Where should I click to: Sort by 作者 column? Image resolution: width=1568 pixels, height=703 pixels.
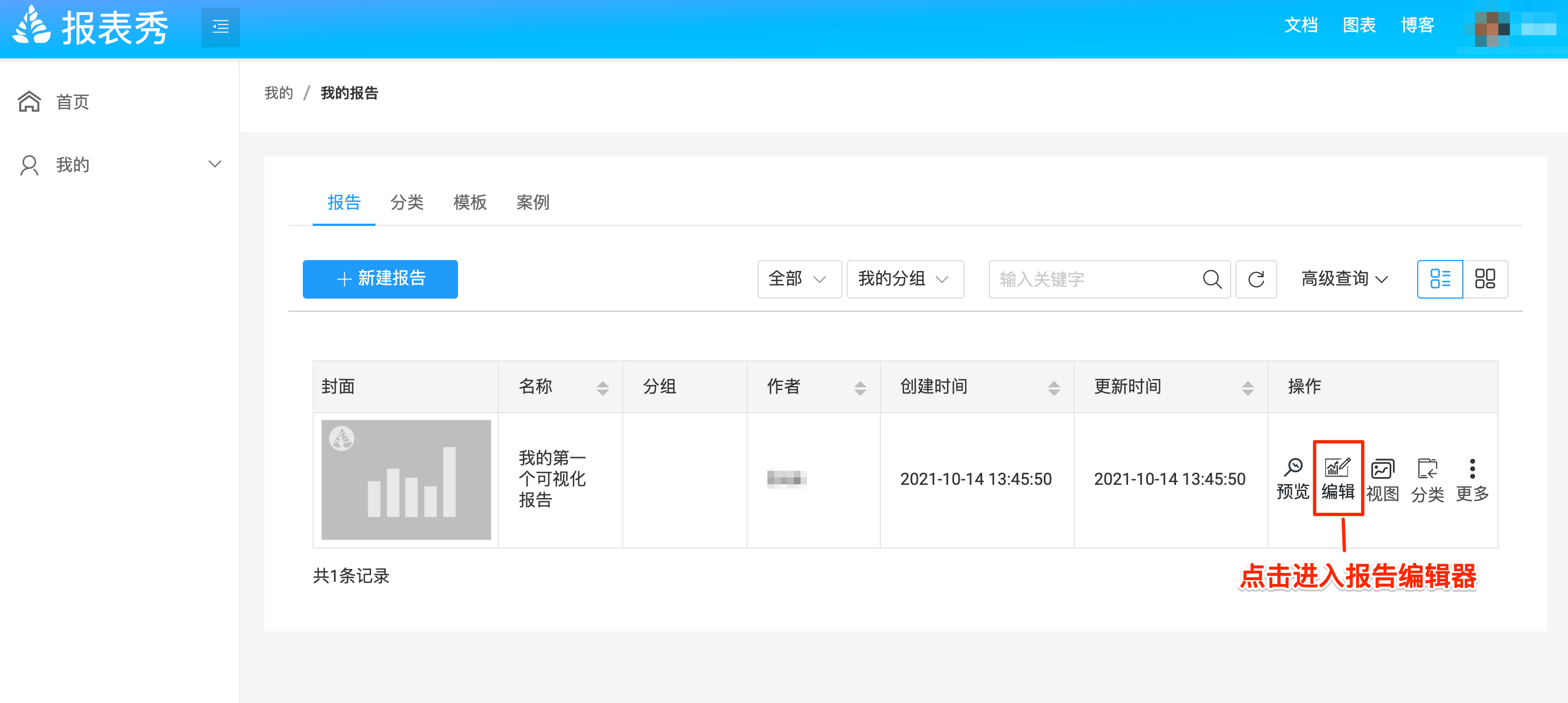click(859, 388)
